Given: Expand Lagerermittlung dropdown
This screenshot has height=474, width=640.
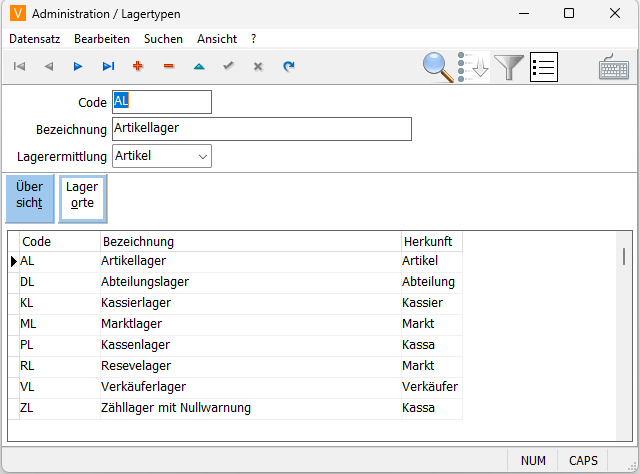Looking at the screenshot, I should [202, 156].
